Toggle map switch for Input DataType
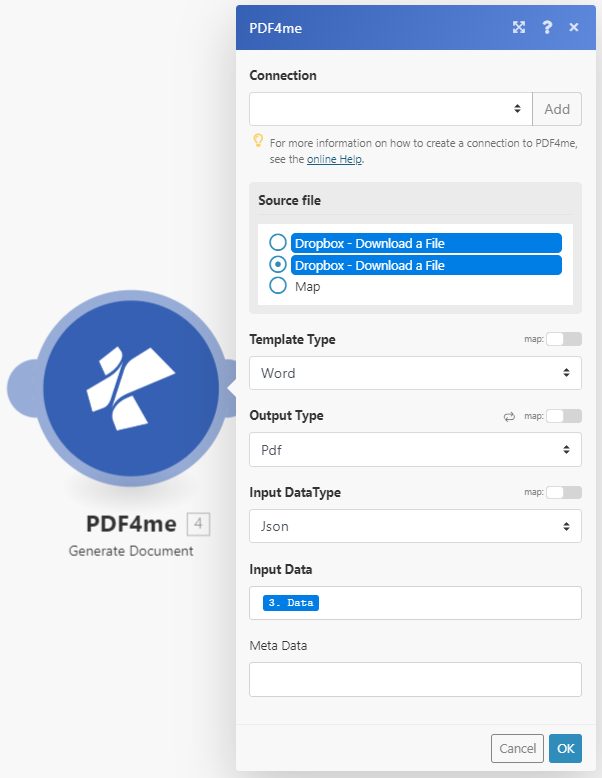The height and width of the screenshot is (778, 602). coord(563,492)
